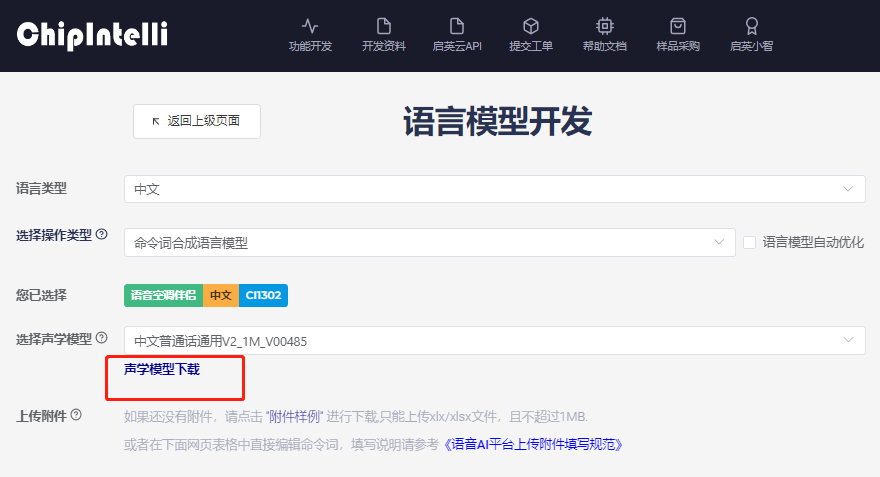Click the 启英云API file icon
Screen dimensions: 880x477
pyautogui.click(x=457, y=26)
